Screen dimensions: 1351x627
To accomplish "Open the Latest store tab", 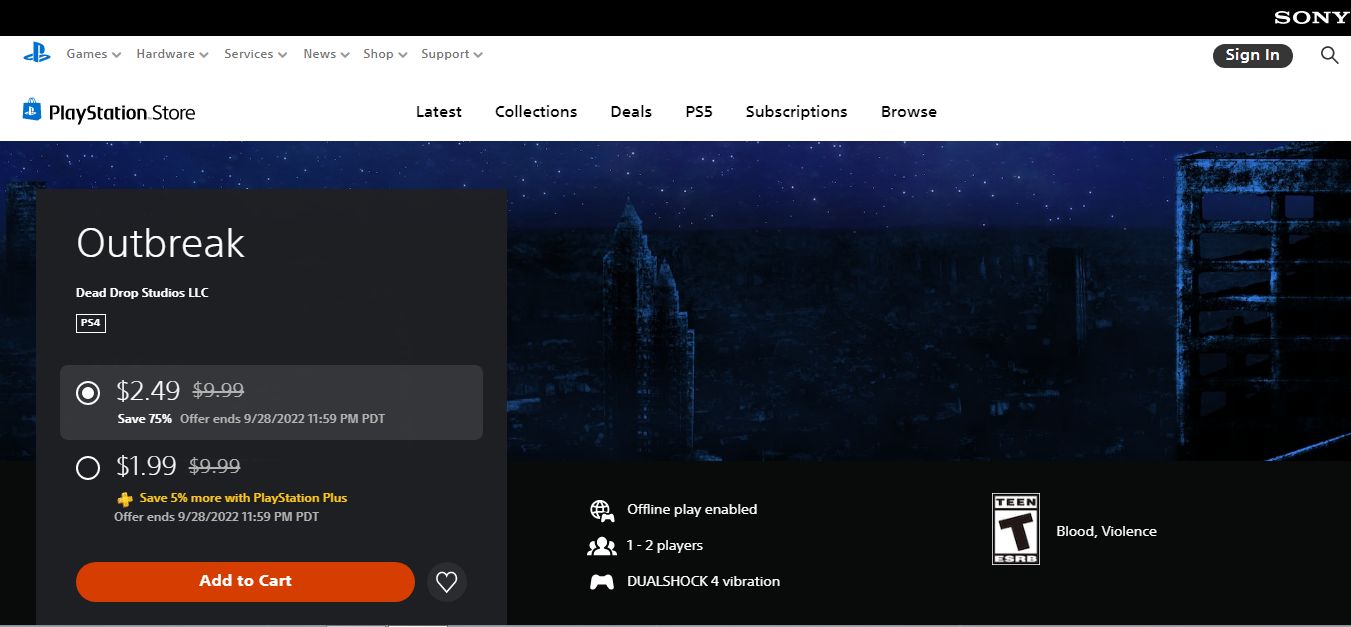I will (x=439, y=112).
